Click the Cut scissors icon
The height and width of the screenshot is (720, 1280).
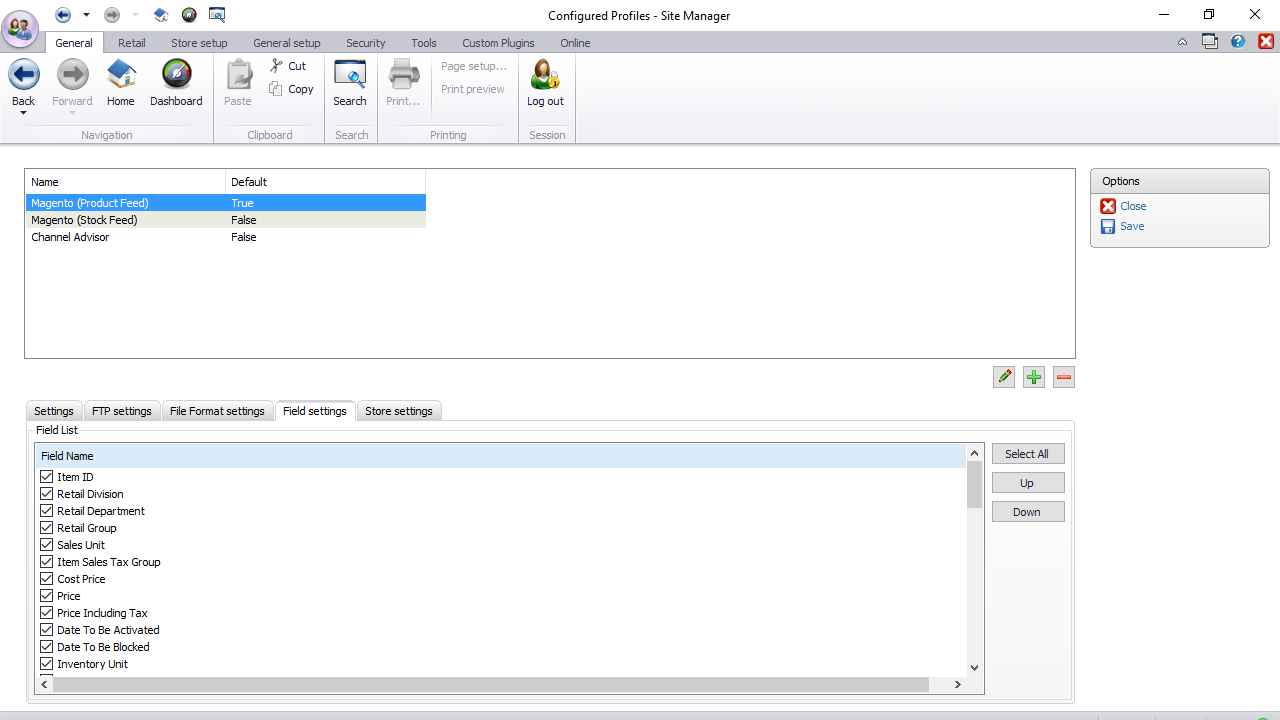276,66
